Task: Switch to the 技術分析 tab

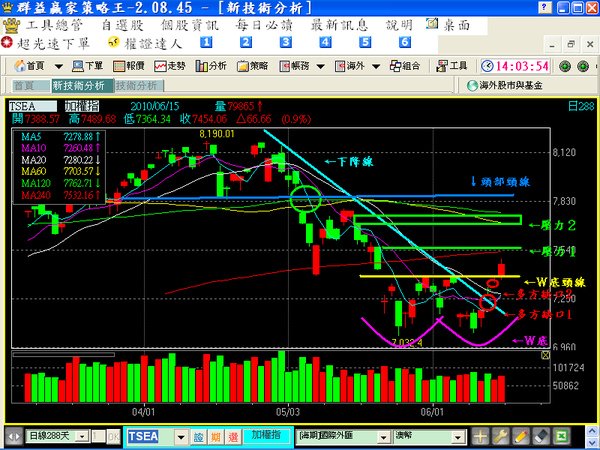Action: tap(139, 86)
